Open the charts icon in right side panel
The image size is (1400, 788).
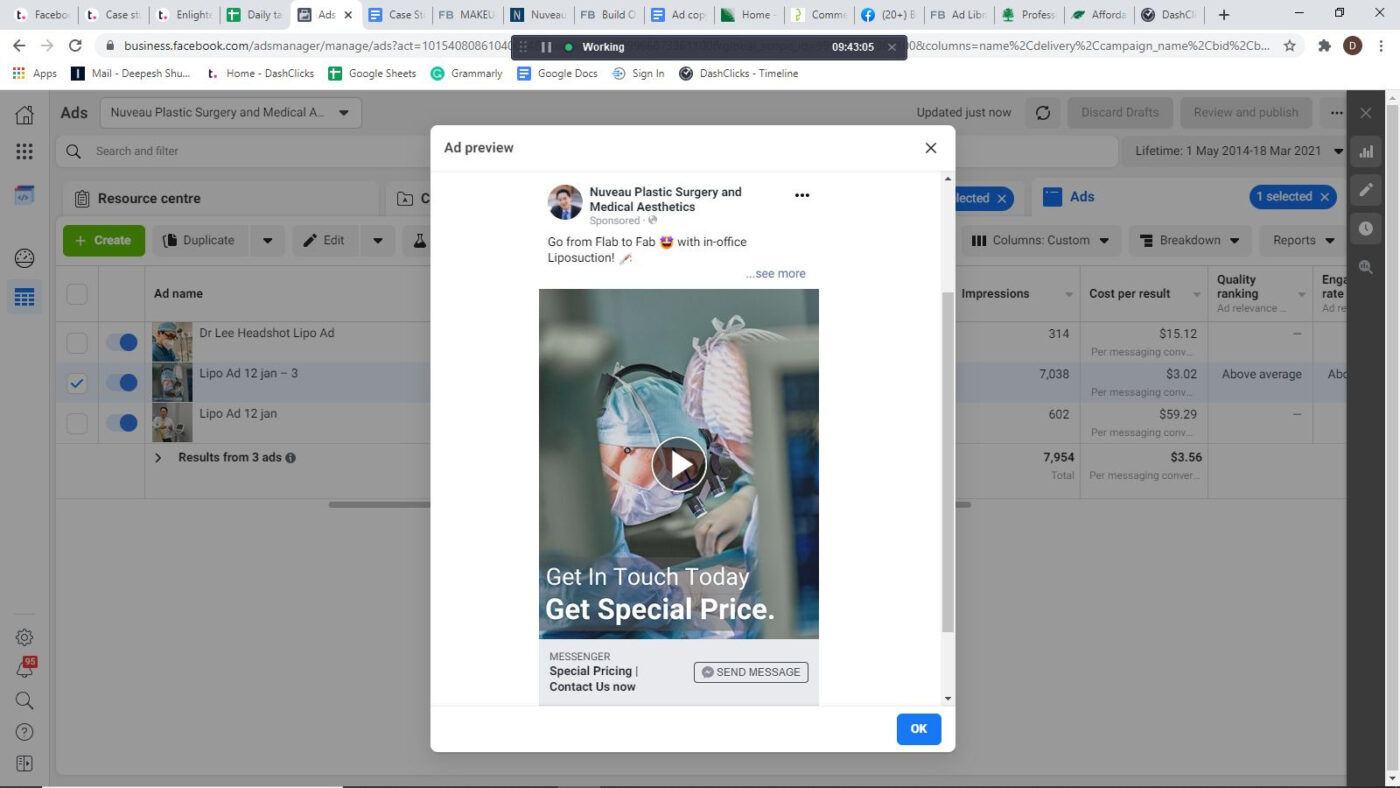click(x=1366, y=152)
